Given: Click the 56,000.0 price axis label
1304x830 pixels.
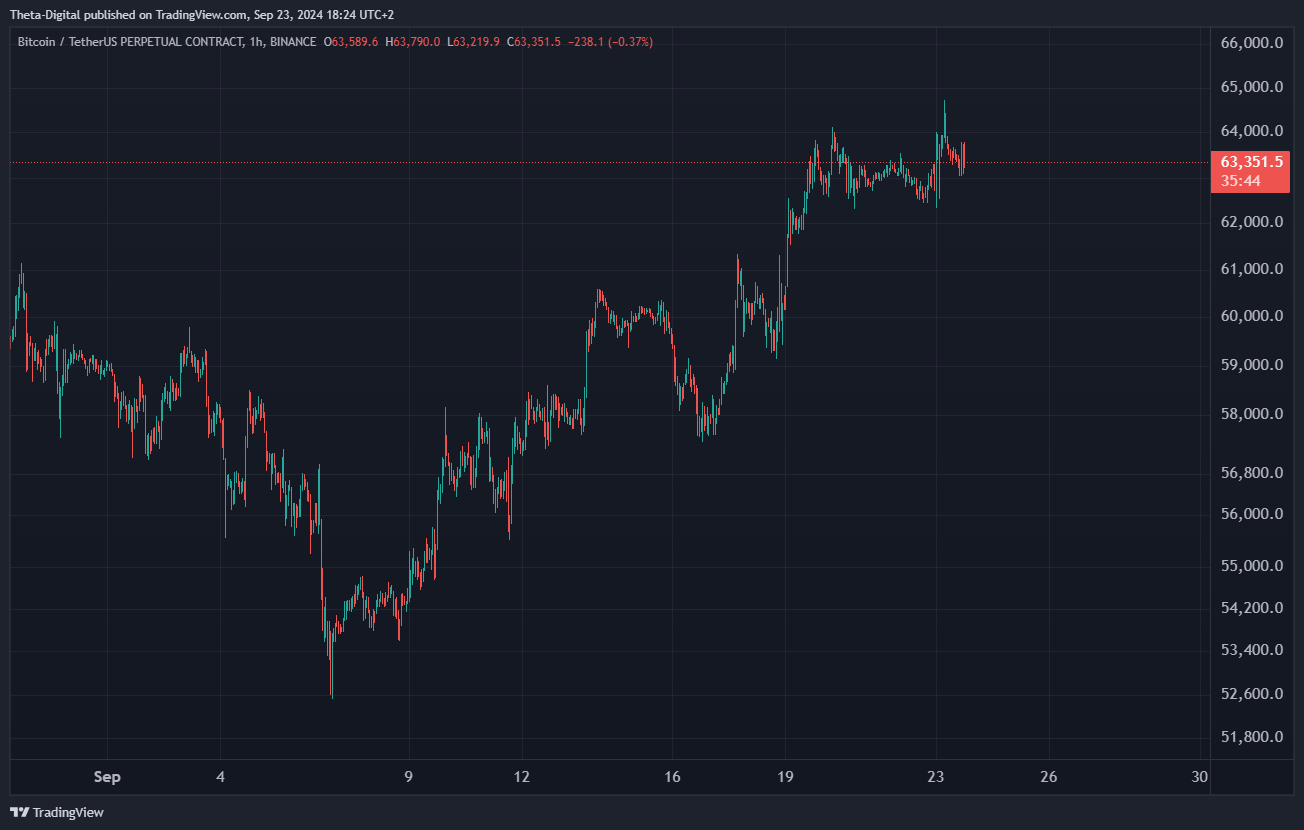Looking at the screenshot, I should point(1252,514).
